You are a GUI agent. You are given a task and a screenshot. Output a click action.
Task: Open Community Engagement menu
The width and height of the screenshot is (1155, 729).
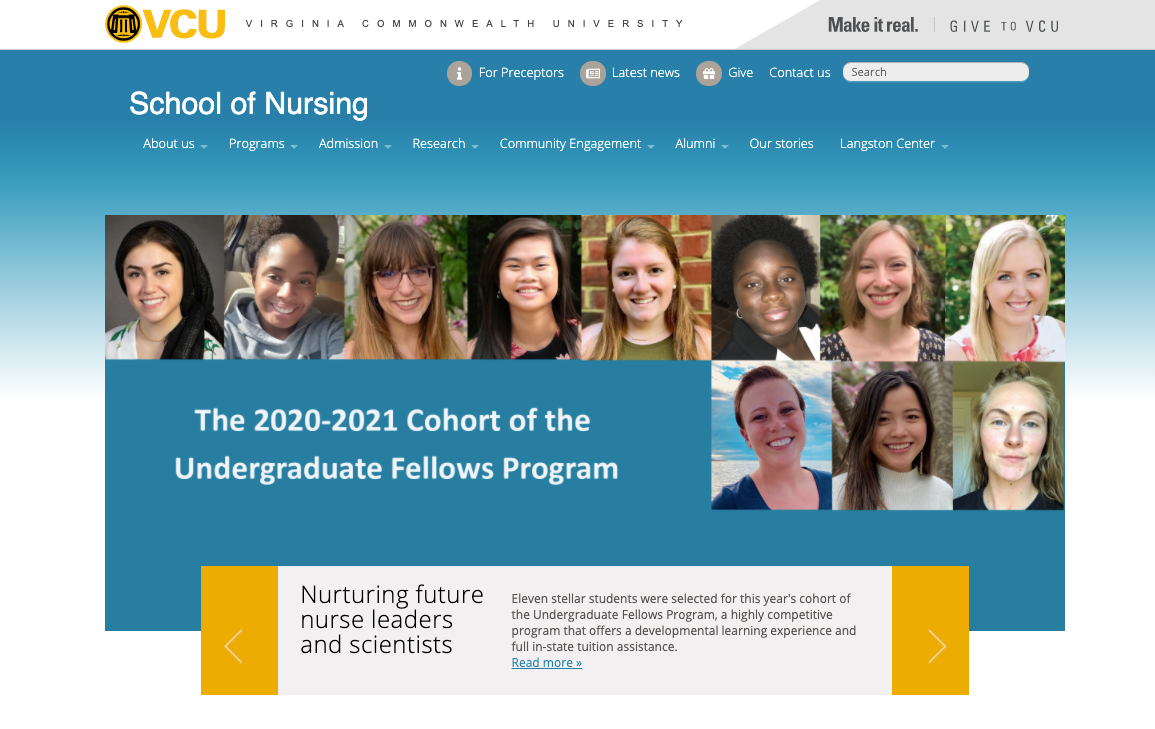[x=577, y=144]
